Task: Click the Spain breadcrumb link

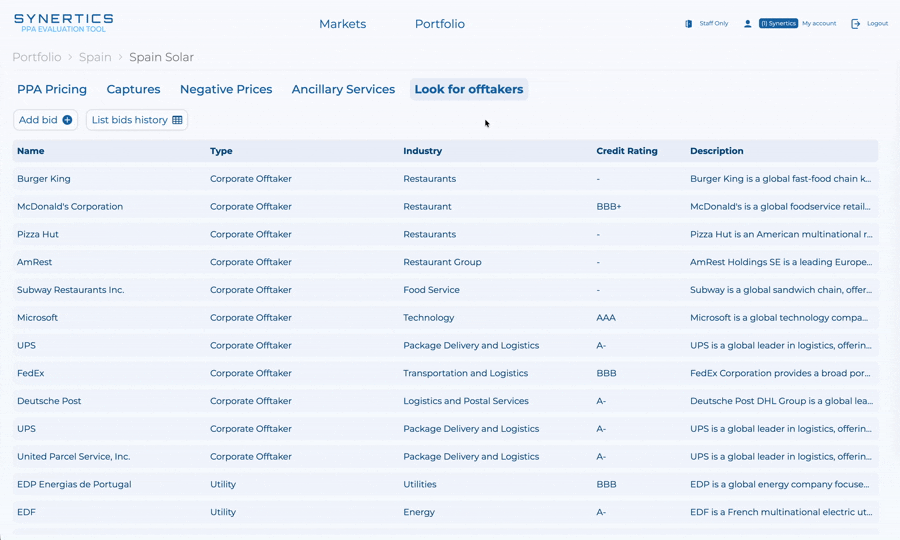Action: click(95, 57)
